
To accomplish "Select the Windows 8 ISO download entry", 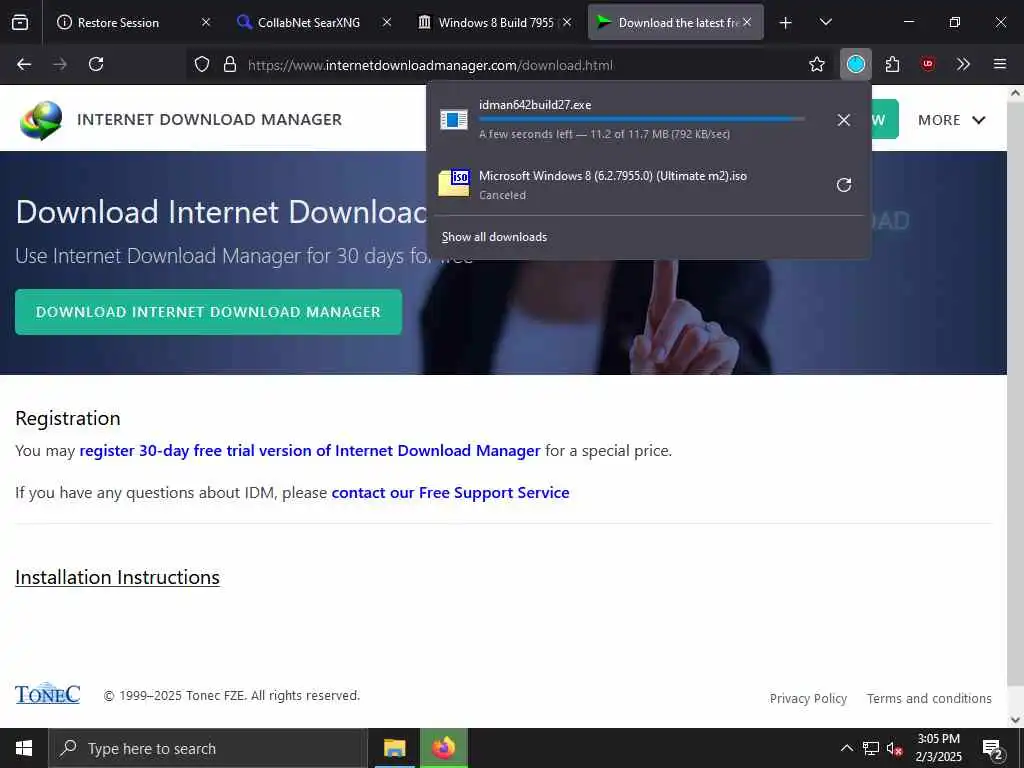I will click(650, 185).
